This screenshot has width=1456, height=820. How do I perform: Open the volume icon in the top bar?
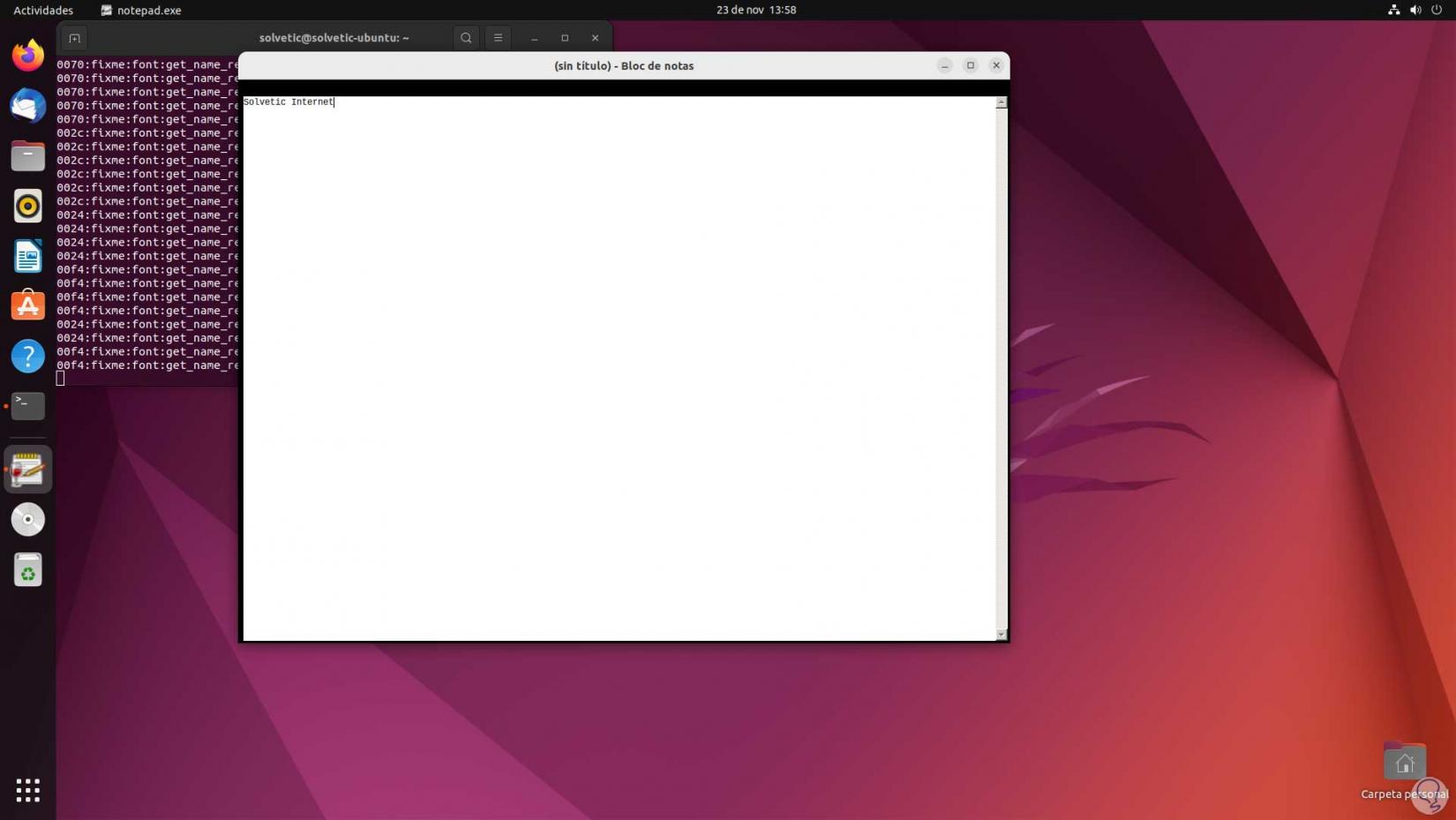point(1415,10)
